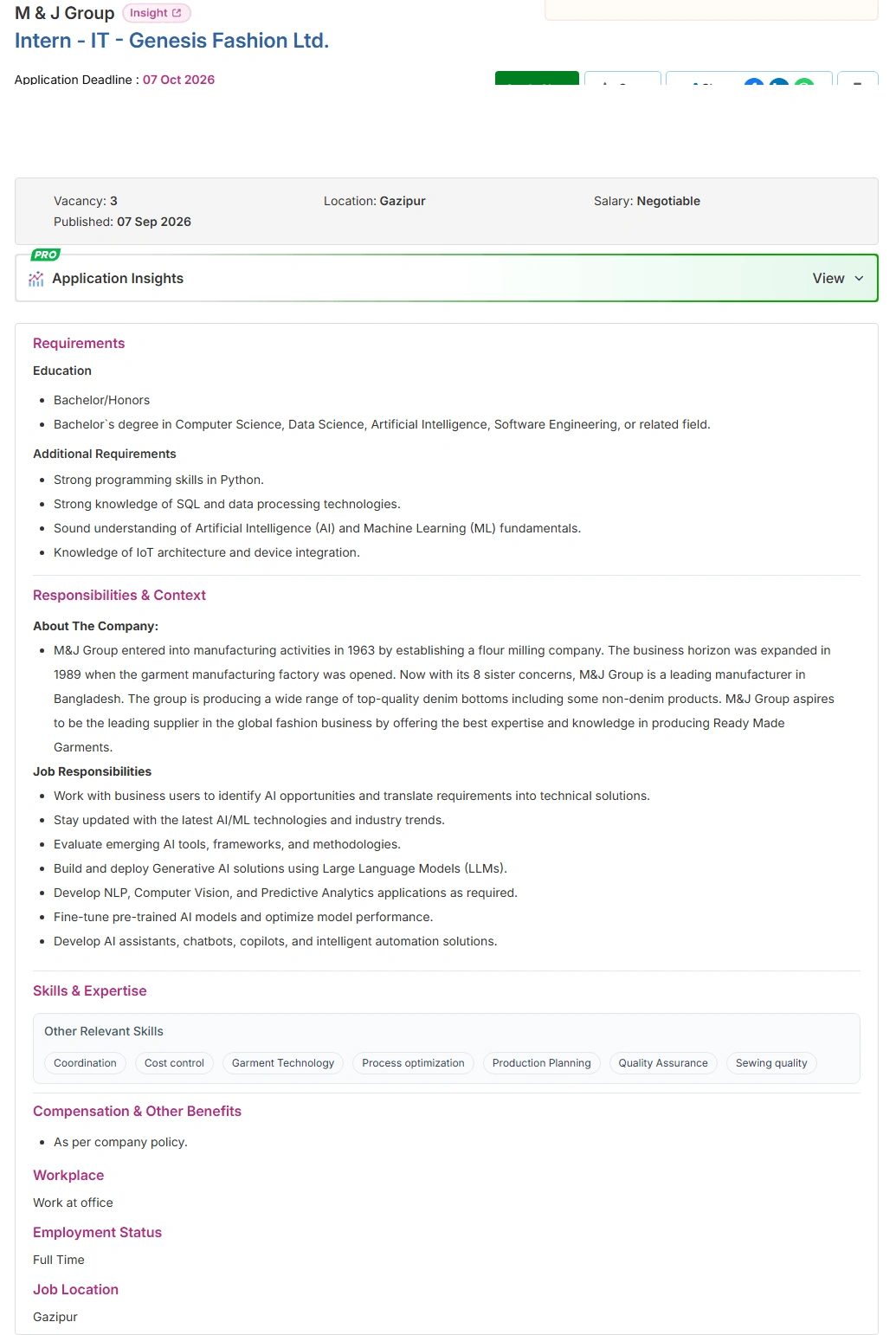Share job via Facebook icon
The width and height of the screenshot is (896, 1335).
coord(754,81)
